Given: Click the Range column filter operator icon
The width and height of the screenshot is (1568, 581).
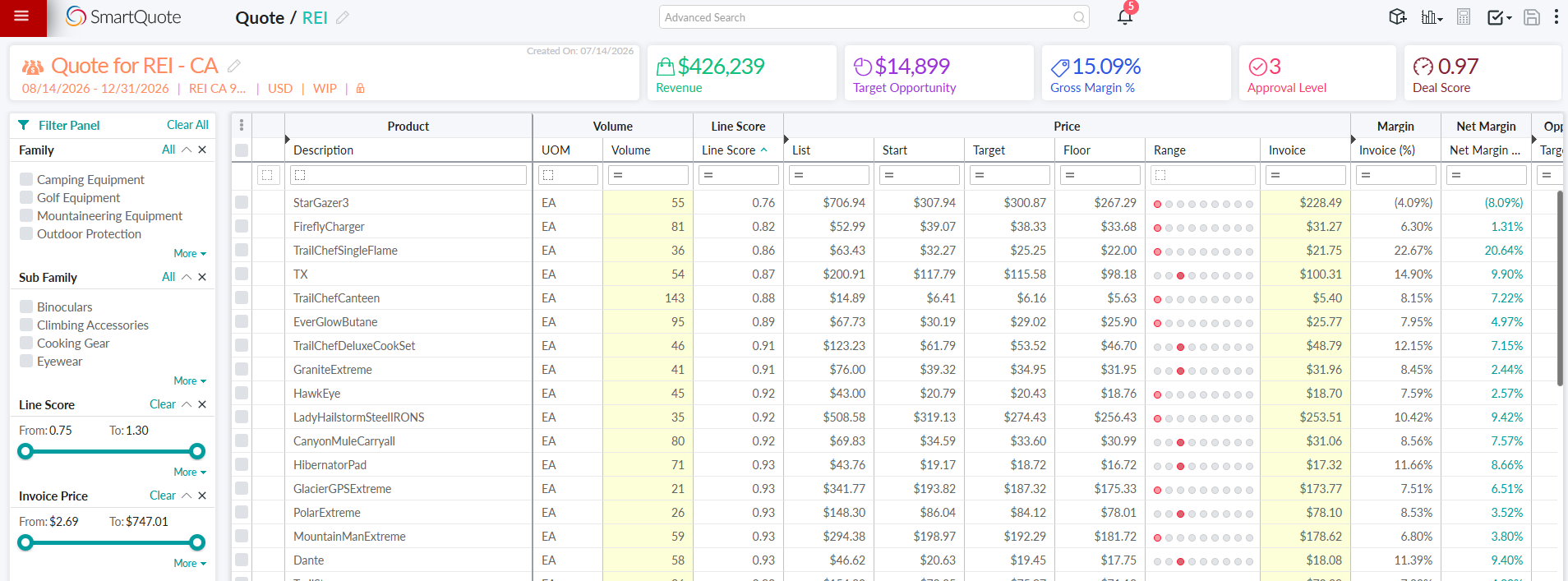Looking at the screenshot, I should 1160,175.
